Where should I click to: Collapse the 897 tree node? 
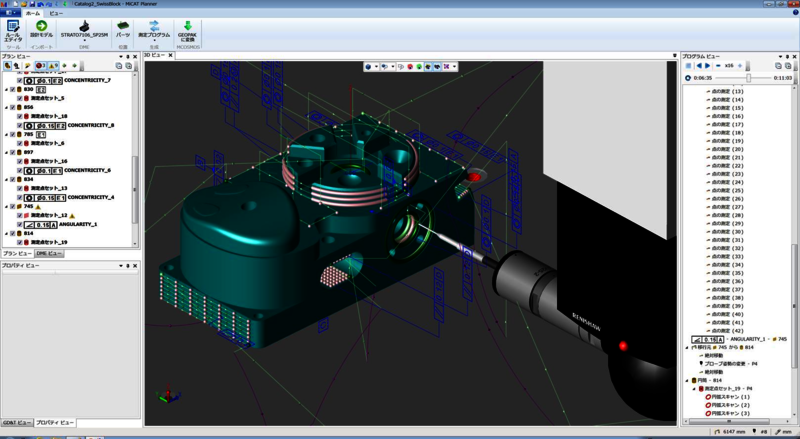7,152
